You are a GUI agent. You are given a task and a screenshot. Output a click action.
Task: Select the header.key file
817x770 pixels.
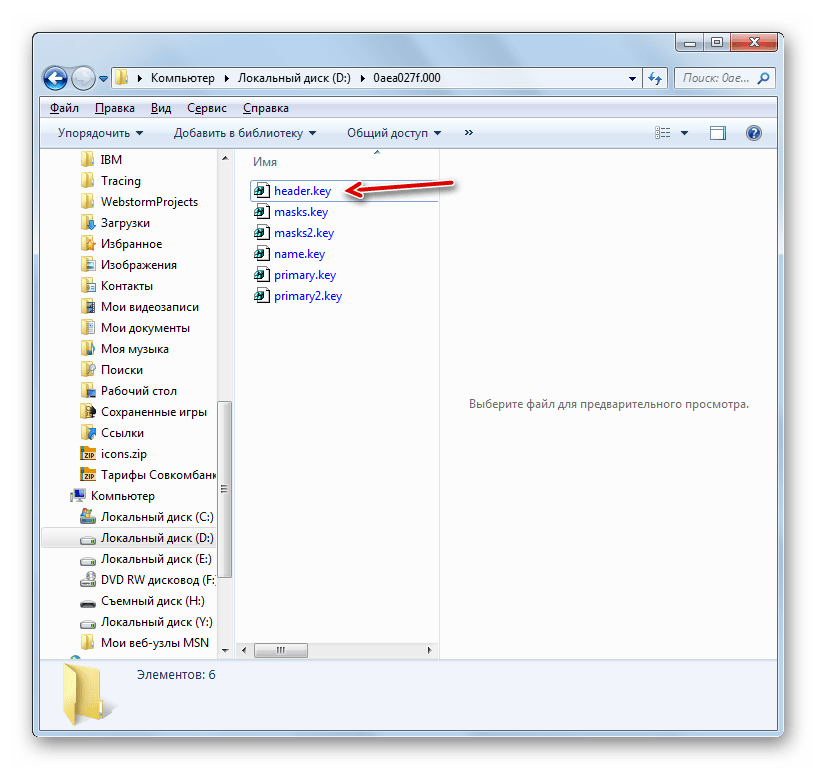[x=301, y=191]
